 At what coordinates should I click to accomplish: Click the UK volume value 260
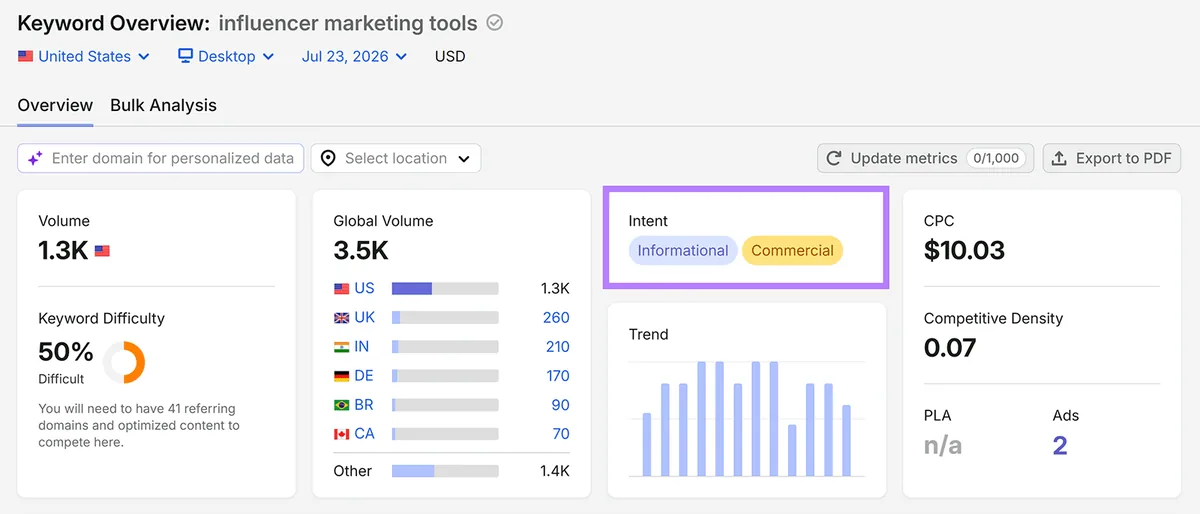pos(556,318)
